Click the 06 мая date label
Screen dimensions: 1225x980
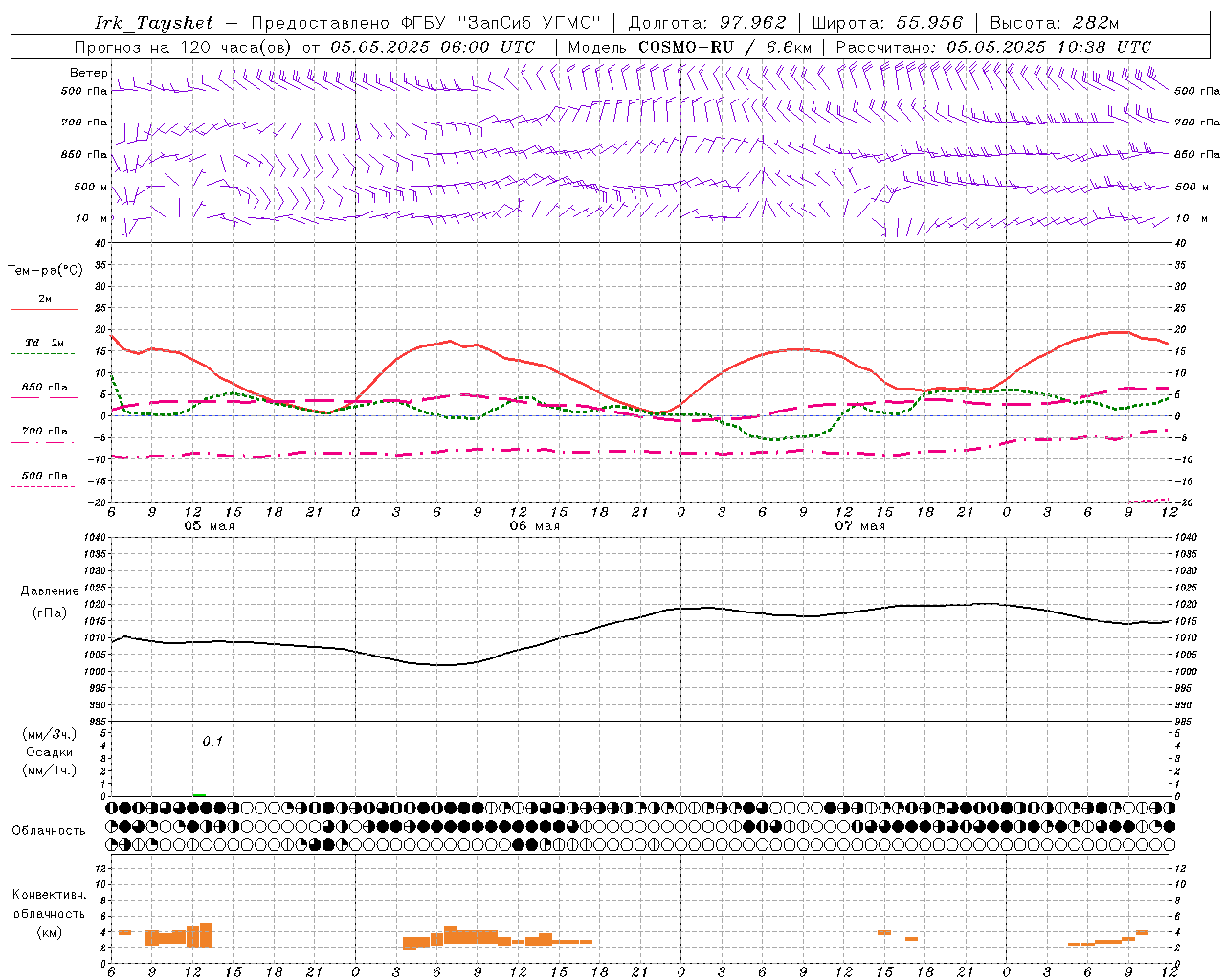tap(535, 526)
